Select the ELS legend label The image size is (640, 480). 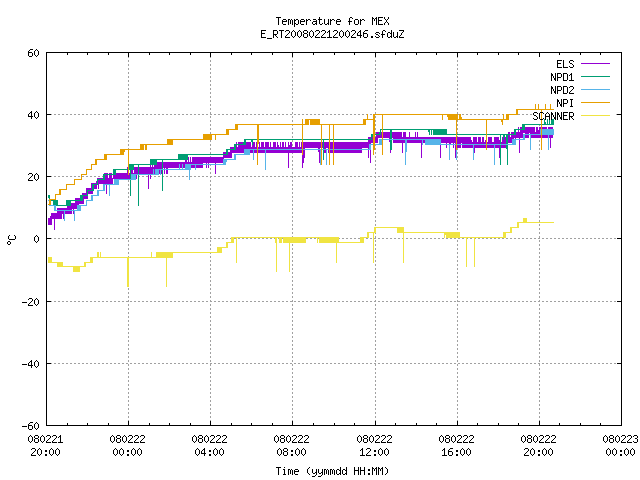[x=565, y=64]
